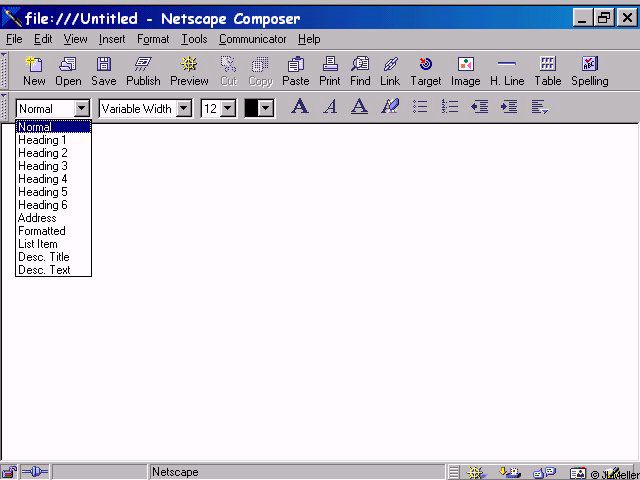Open the Edit menu

click(x=43, y=39)
